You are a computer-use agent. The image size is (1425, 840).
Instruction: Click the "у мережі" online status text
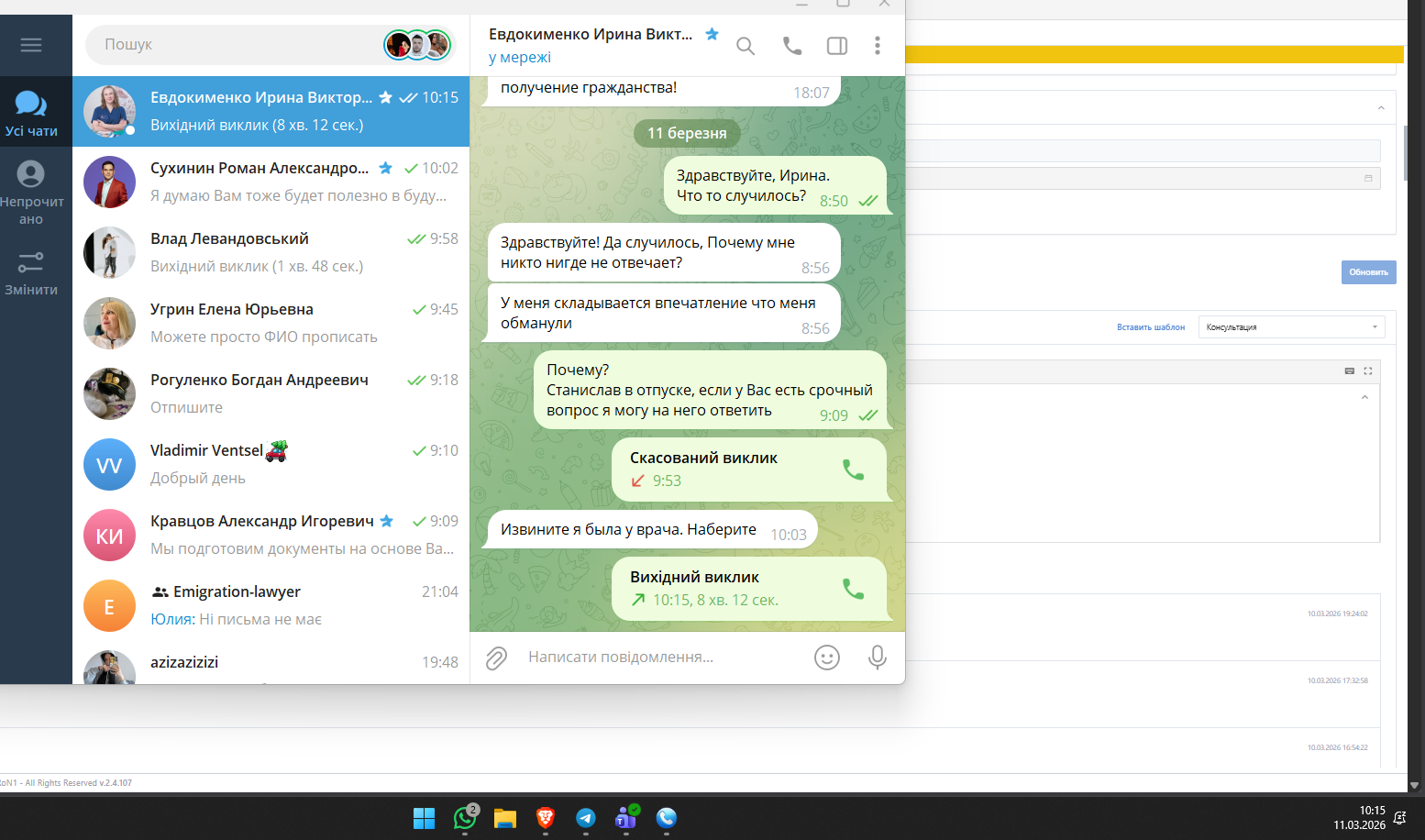point(520,57)
